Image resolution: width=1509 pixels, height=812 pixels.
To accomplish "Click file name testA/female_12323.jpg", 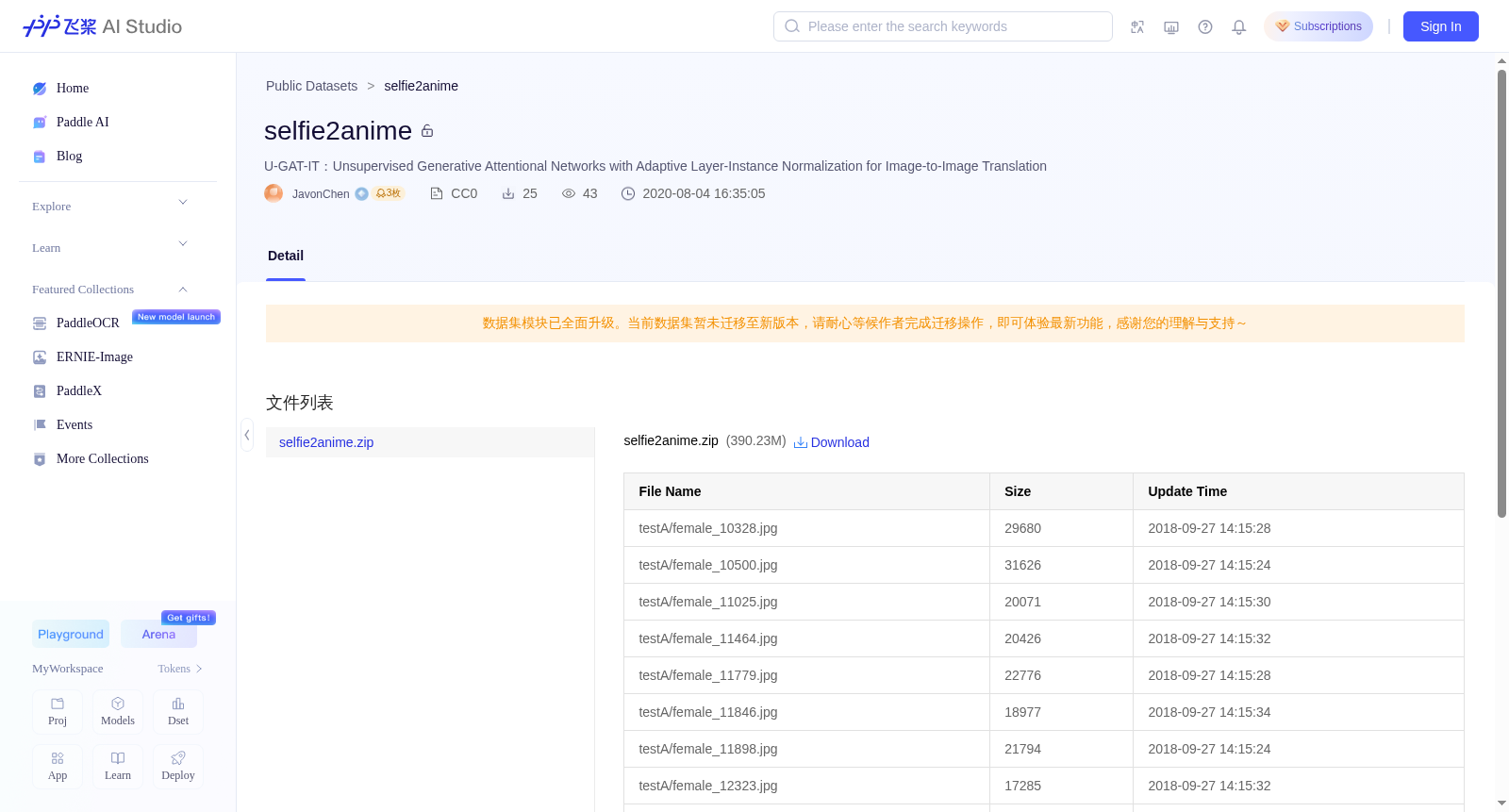I will (x=708, y=786).
